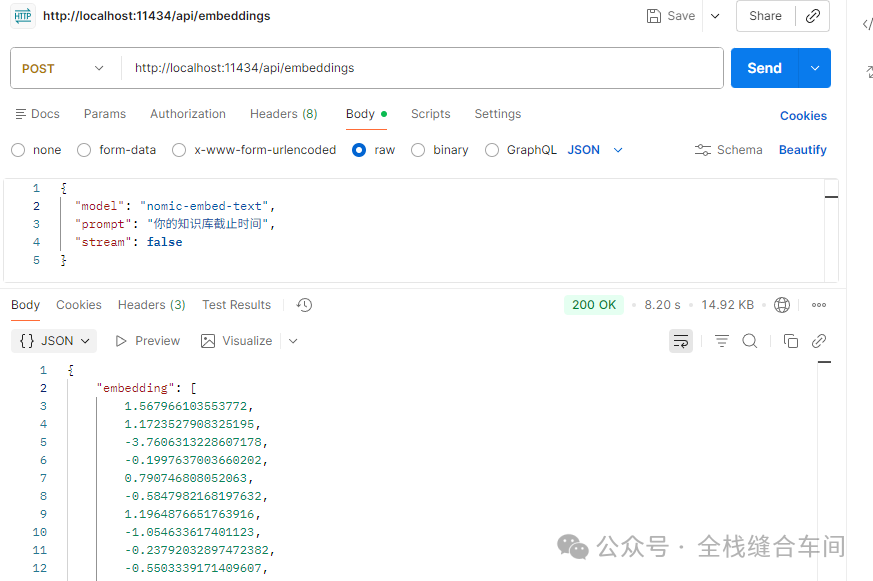The width and height of the screenshot is (873, 581).
Task: Open the POST method dropdown
Action: [x=63, y=68]
